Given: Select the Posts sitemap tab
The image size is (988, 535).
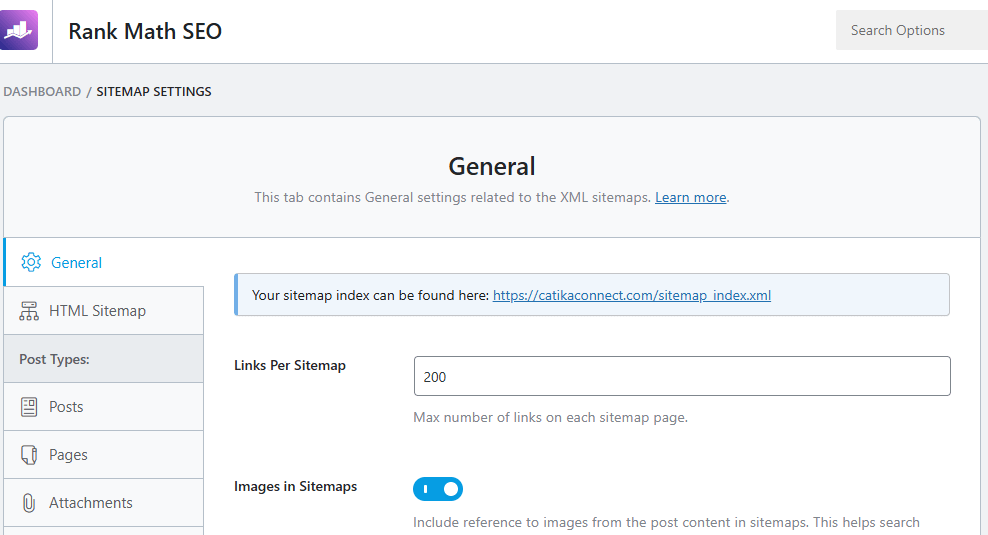Looking at the screenshot, I should pyautogui.click(x=66, y=407).
